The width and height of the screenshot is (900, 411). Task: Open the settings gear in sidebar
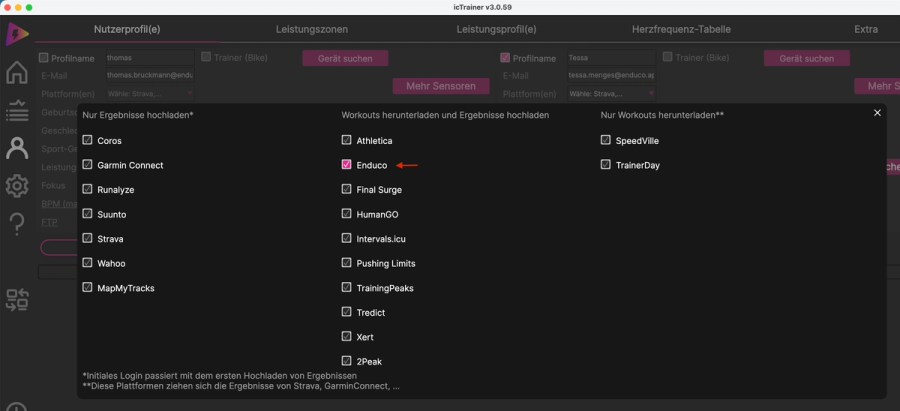click(x=17, y=186)
